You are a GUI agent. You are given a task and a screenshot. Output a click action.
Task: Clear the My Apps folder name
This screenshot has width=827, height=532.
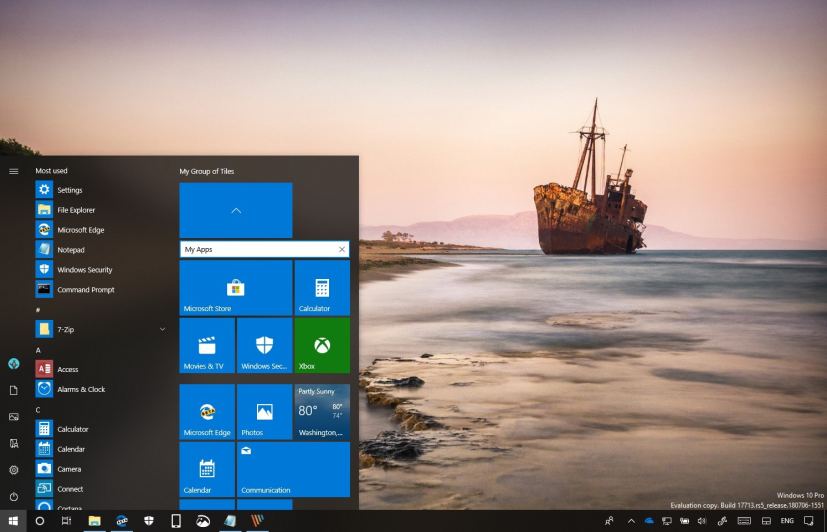point(342,249)
